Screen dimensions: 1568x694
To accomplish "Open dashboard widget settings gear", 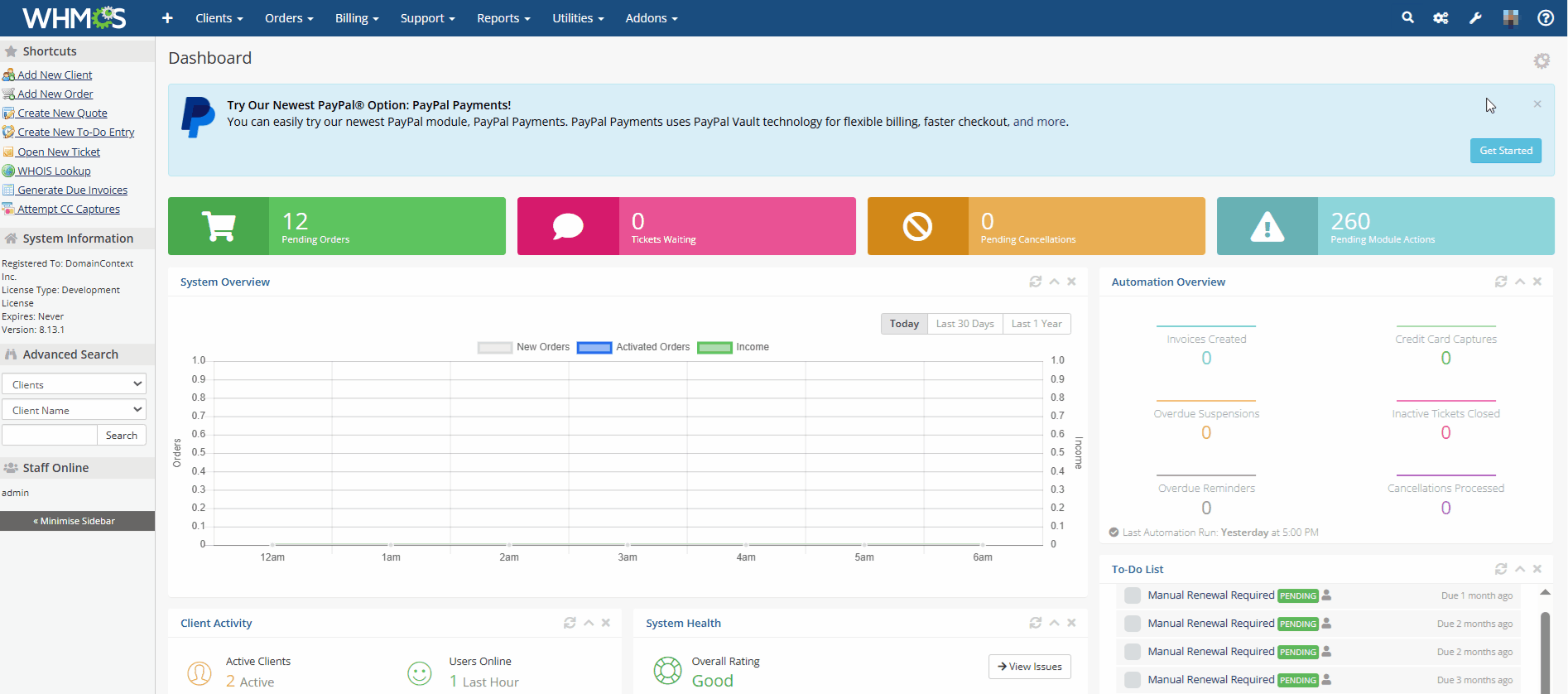I will pyautogui.click(x=1541, y=60).
